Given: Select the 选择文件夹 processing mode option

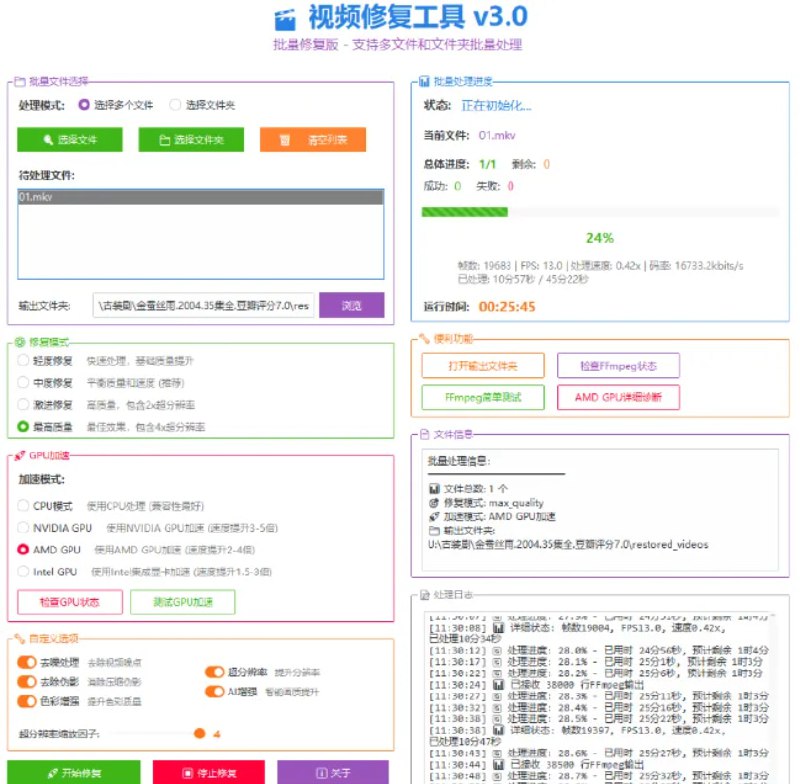Looking at the screenshot, I should [176, 104].
